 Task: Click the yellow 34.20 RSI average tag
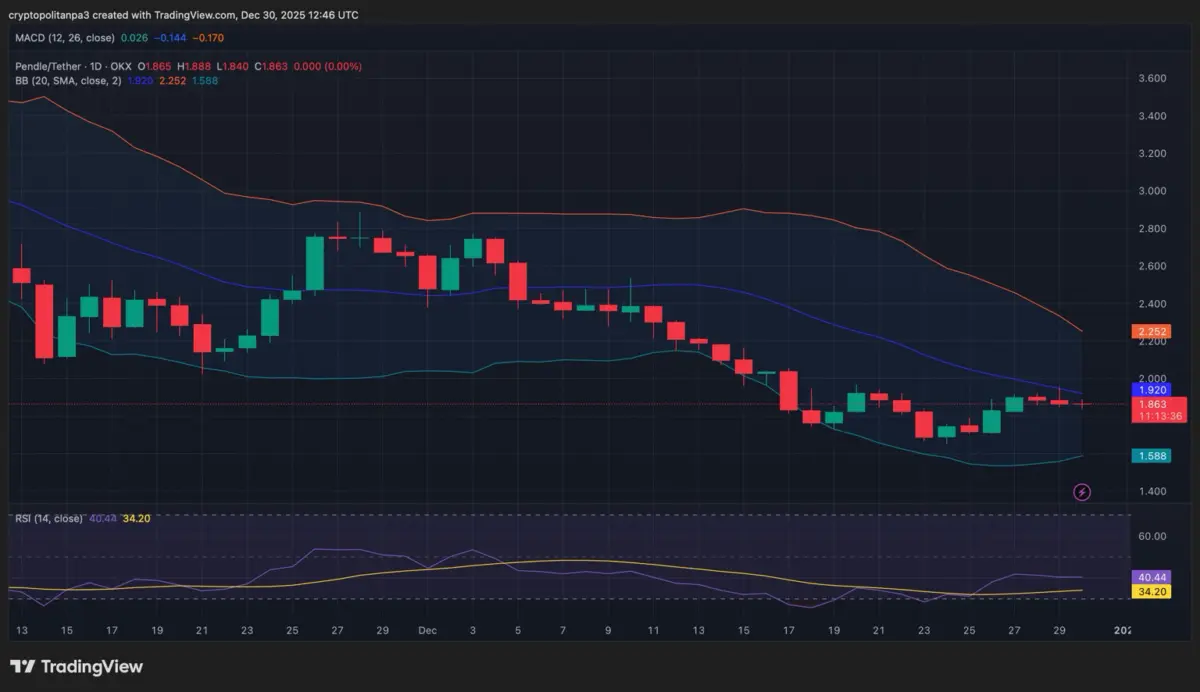pos(1149,591)
